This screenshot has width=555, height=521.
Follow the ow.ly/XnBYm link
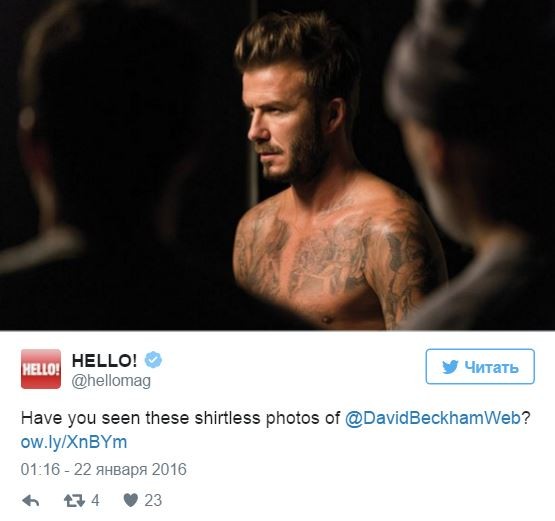[74, 442]
